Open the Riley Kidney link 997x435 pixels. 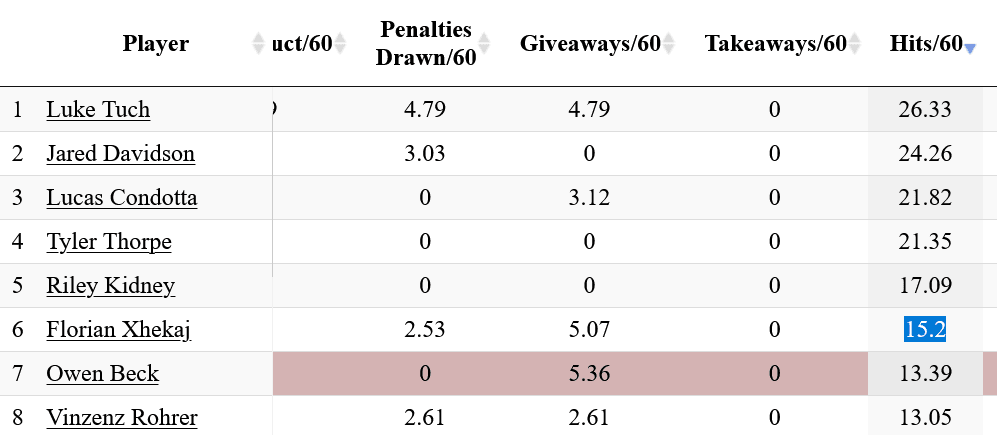pos(110,286)
